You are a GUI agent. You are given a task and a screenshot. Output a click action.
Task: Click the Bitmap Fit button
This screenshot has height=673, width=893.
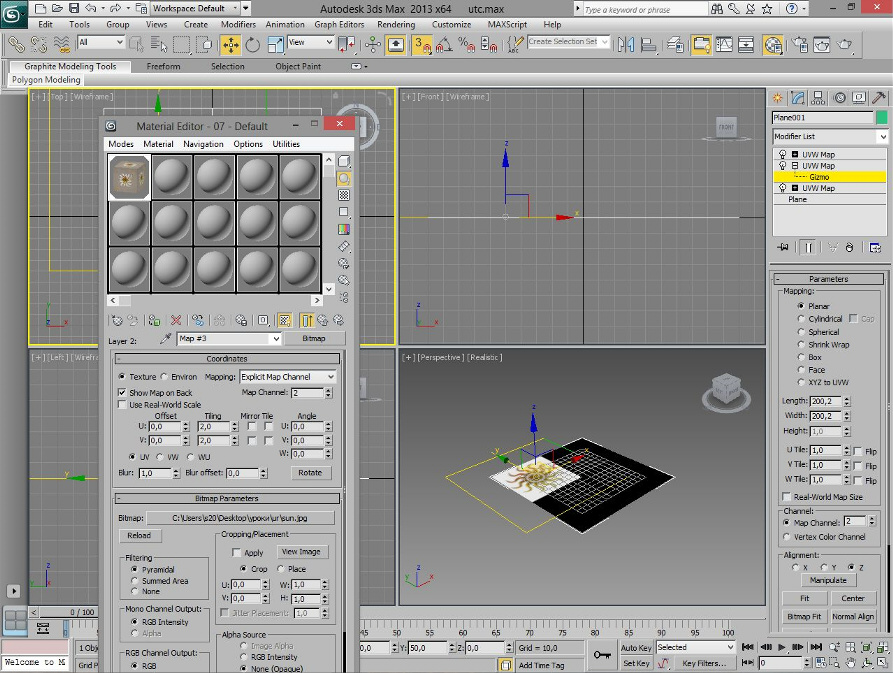[804, 617]
